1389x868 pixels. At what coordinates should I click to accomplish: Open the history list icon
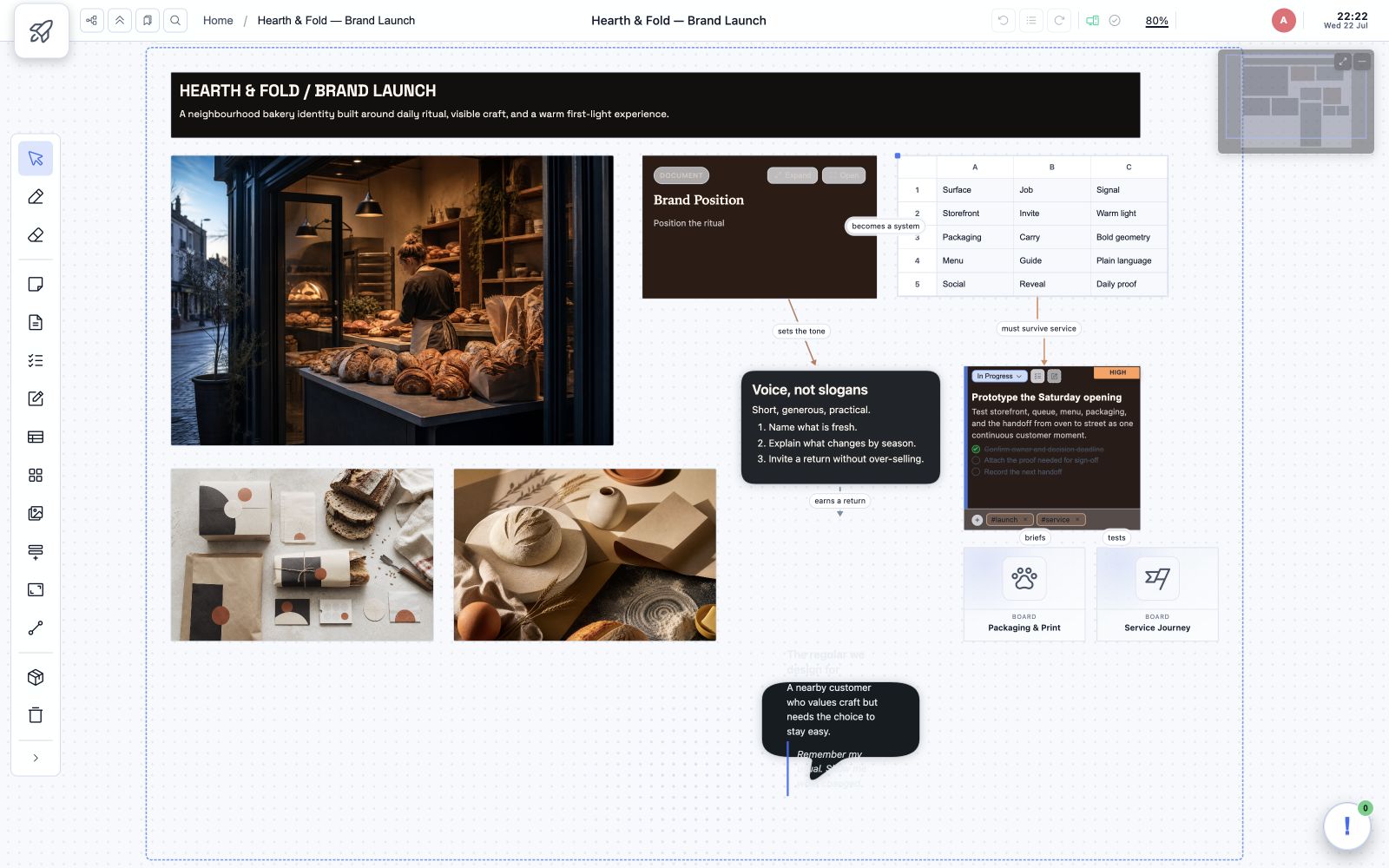click(x=1031, y=20)
